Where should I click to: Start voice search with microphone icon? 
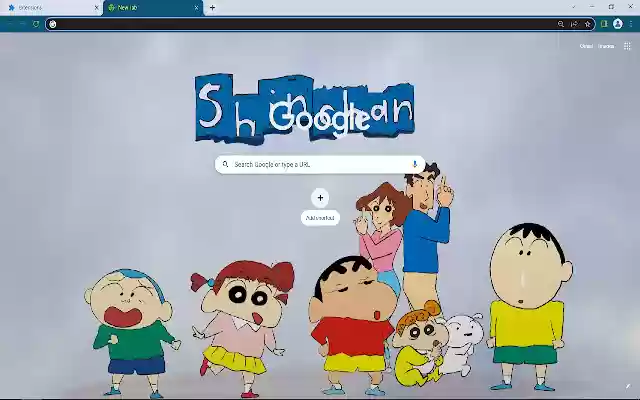click(415, 164)
